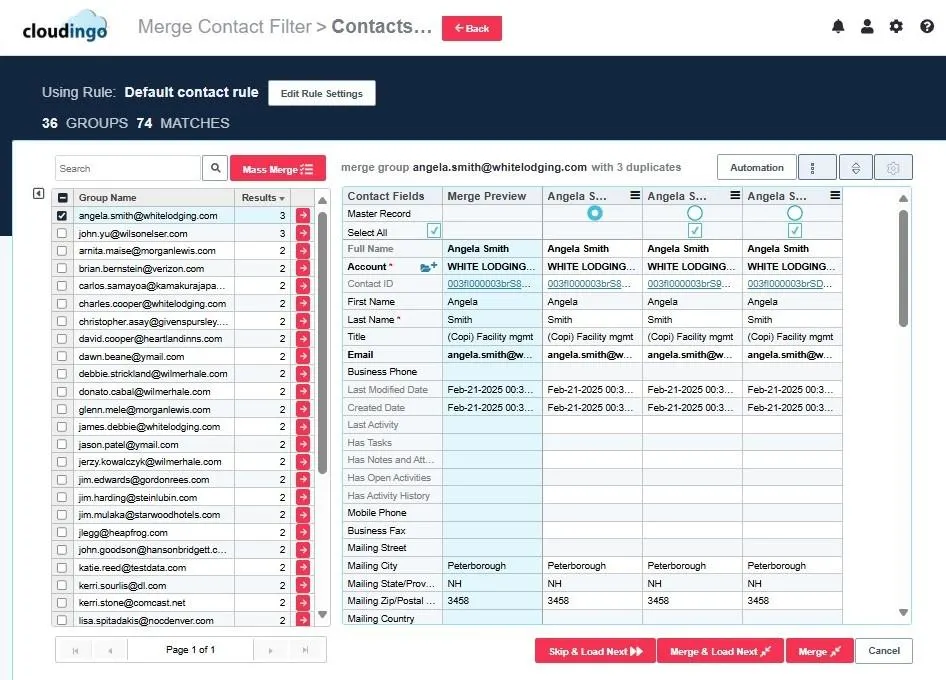Click the Automation button
This screenshot has width=946, height=680.
click(x=756, y=168)
